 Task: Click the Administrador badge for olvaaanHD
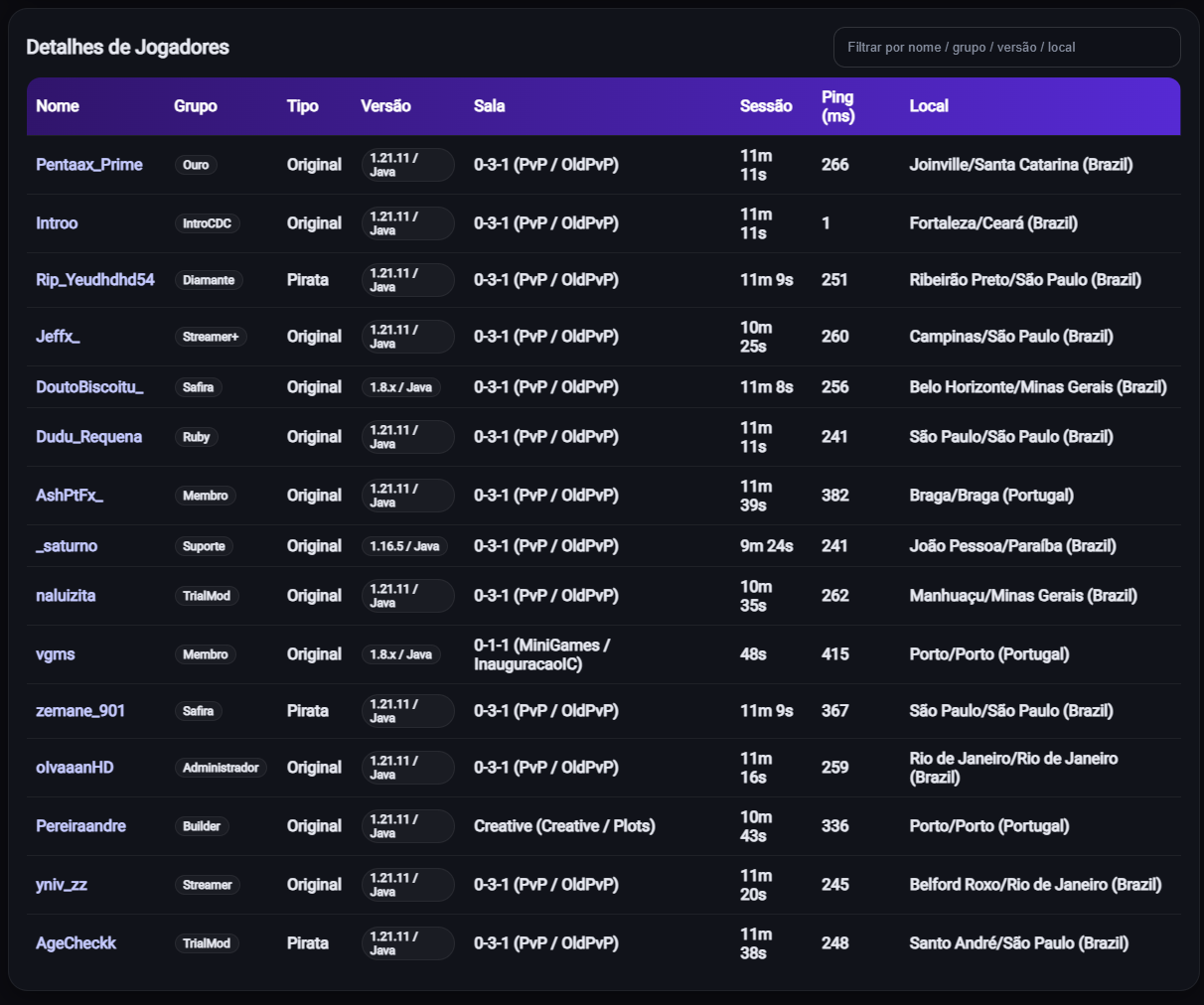click(221, 768)
